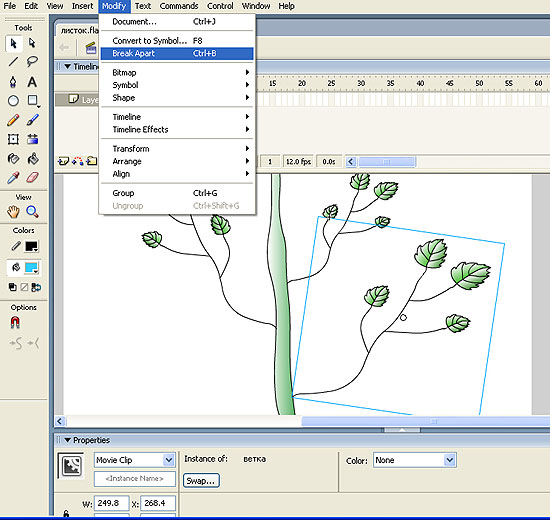The image size is (550, 520).
Task: Toggle the No Color button
Action: pos(24,287)
